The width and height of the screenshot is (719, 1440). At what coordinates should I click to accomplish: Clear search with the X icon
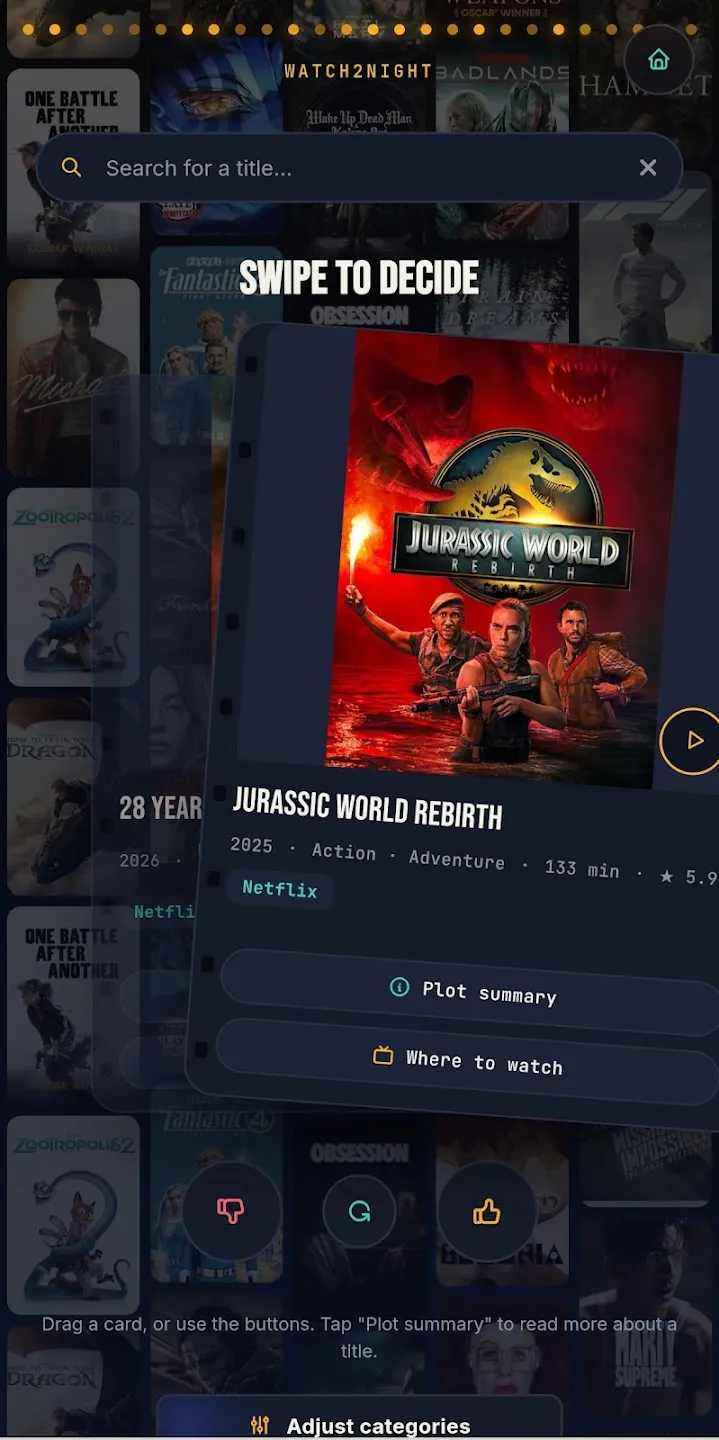click(x=648, y=168)
